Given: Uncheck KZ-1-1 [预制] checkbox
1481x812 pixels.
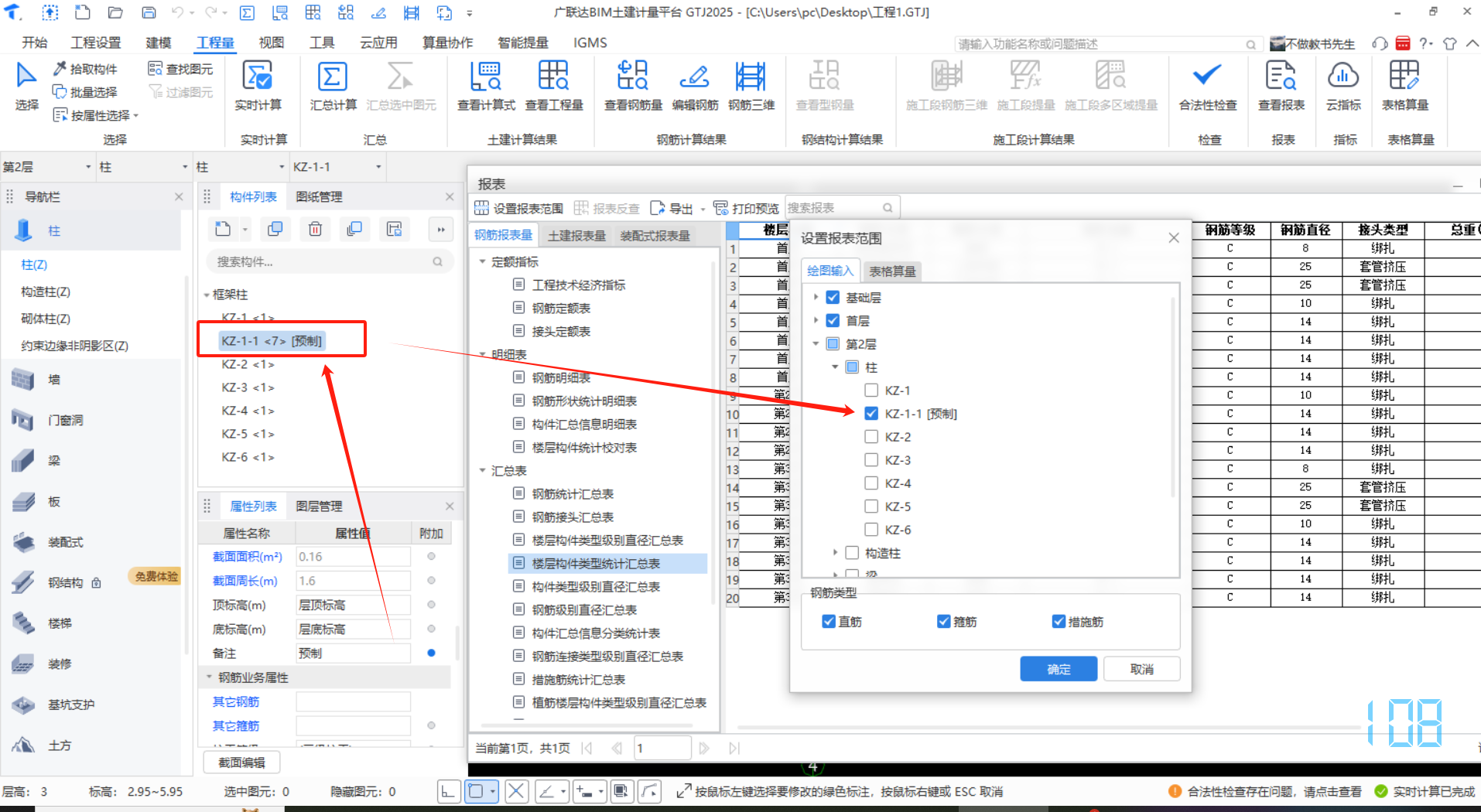Looking at the screenshot, I should point(871,414).
